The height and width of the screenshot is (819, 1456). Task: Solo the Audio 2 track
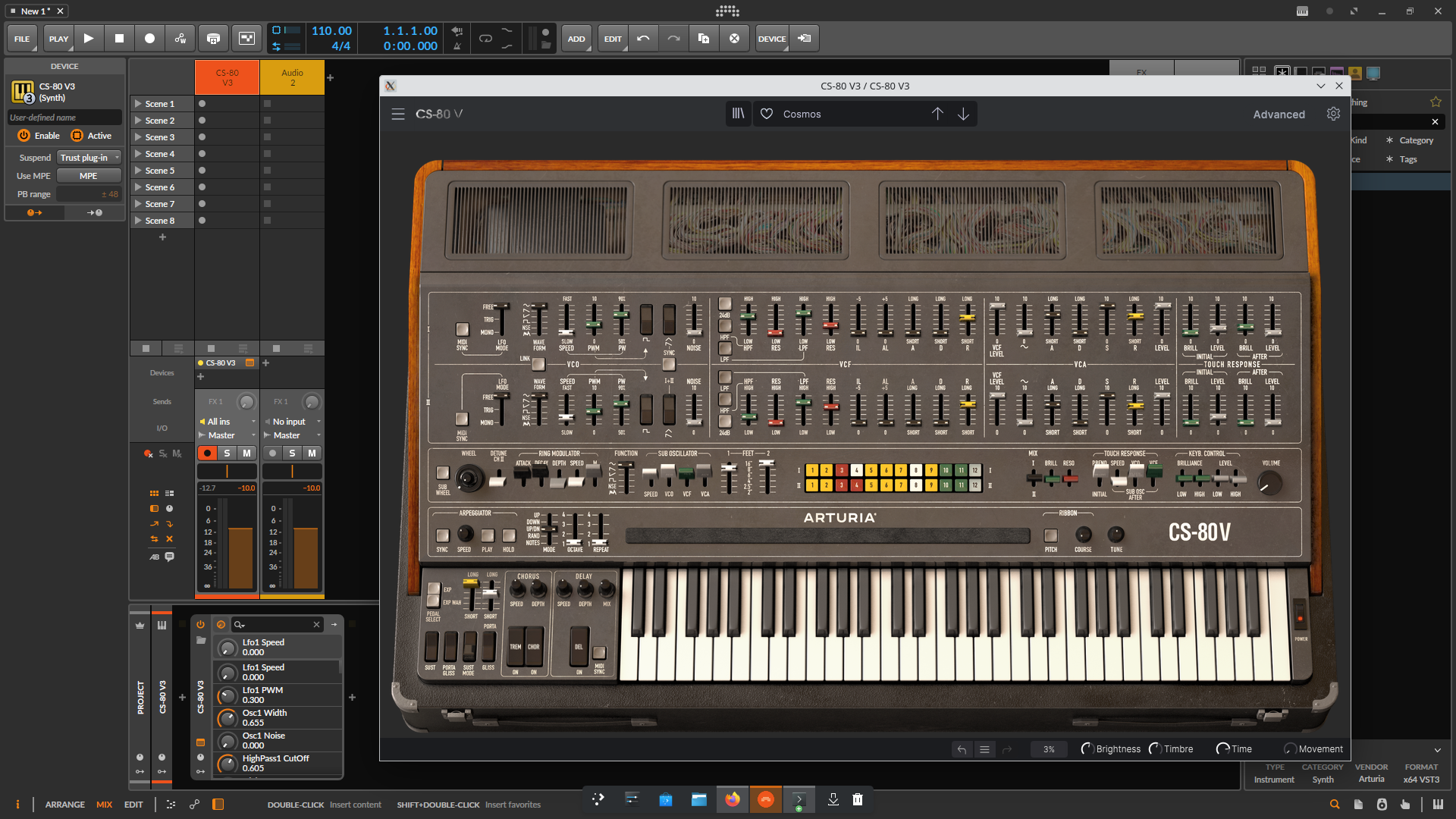(x=292, y=453)
